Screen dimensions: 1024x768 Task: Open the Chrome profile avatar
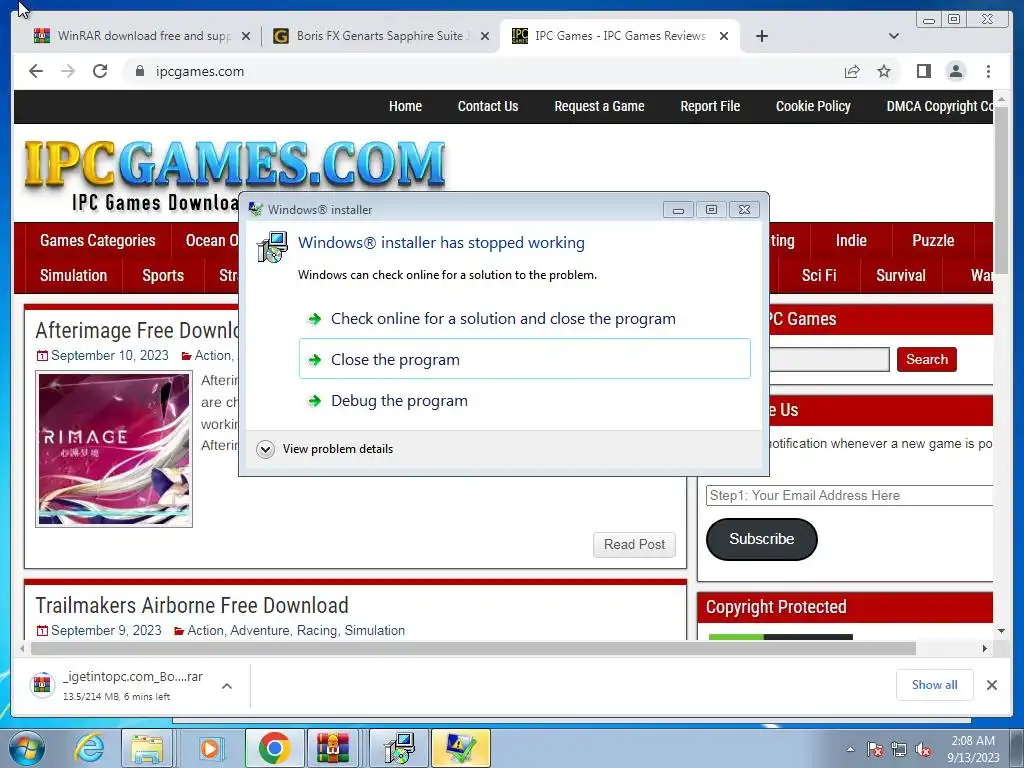tap(956, 71)
